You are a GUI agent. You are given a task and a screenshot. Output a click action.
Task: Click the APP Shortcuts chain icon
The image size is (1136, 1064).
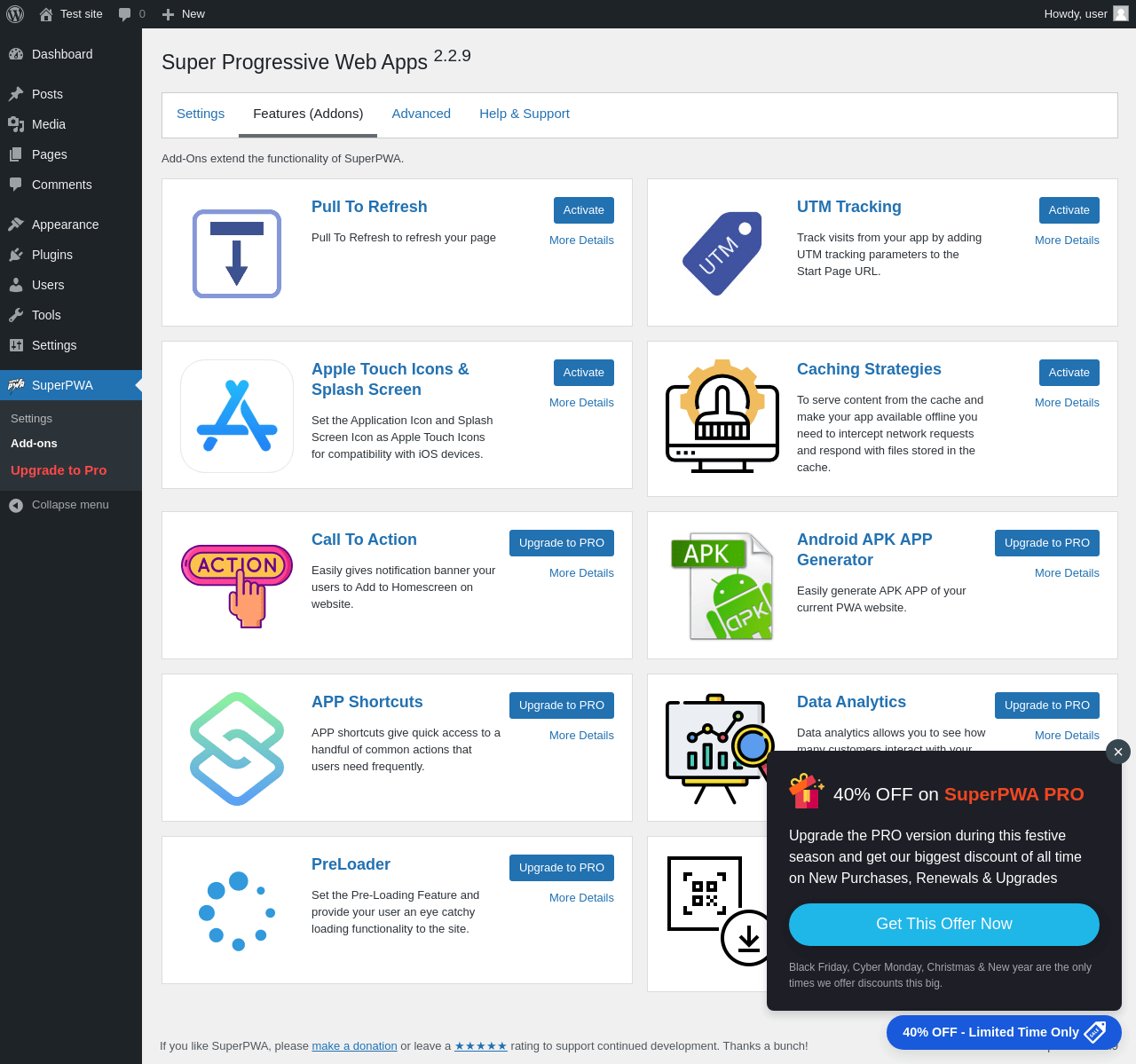pyautogui.click(x=237, y=749)
